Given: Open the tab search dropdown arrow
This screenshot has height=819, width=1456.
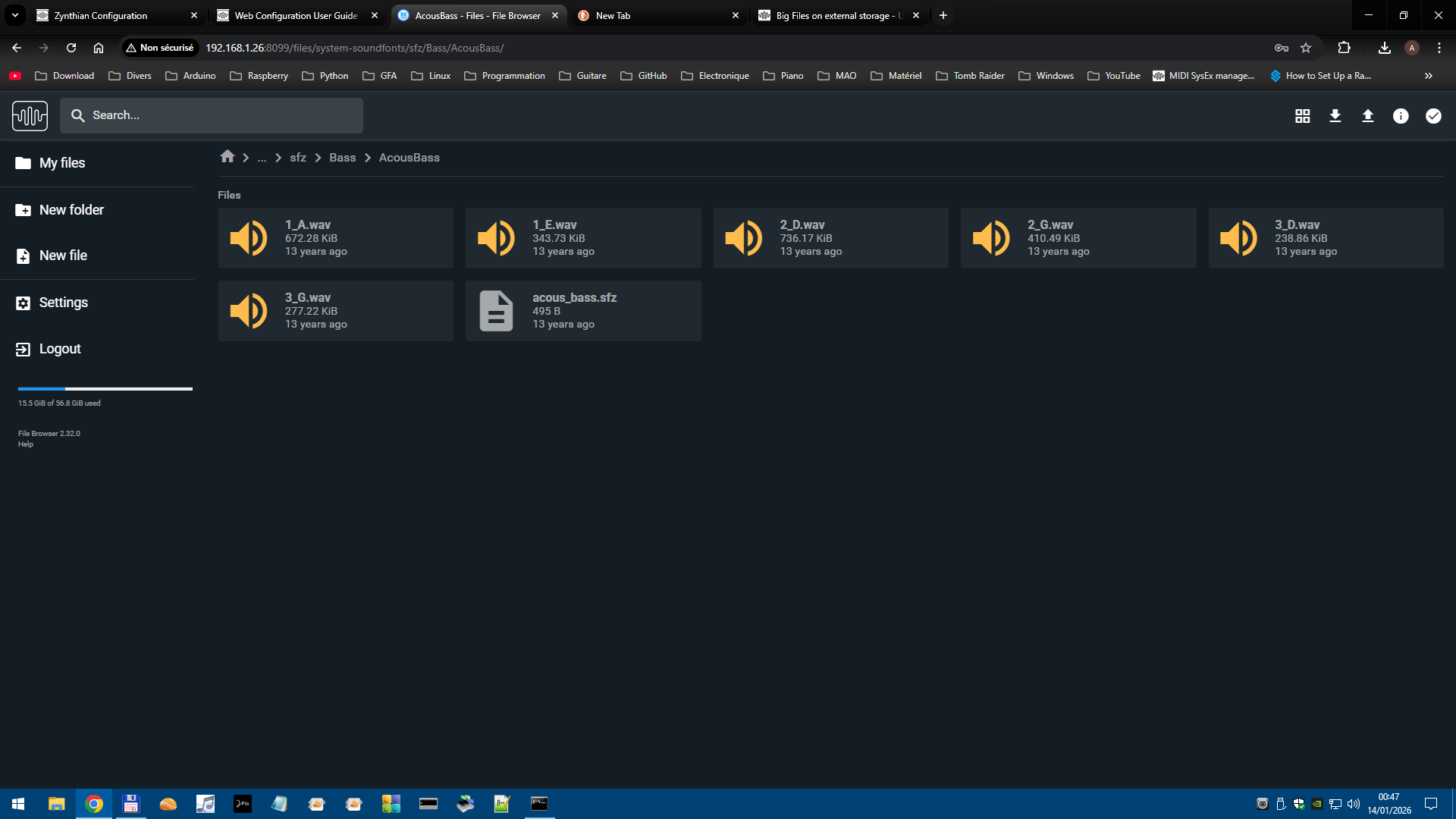Looking at the screenshot, I should tap(14, 15).
